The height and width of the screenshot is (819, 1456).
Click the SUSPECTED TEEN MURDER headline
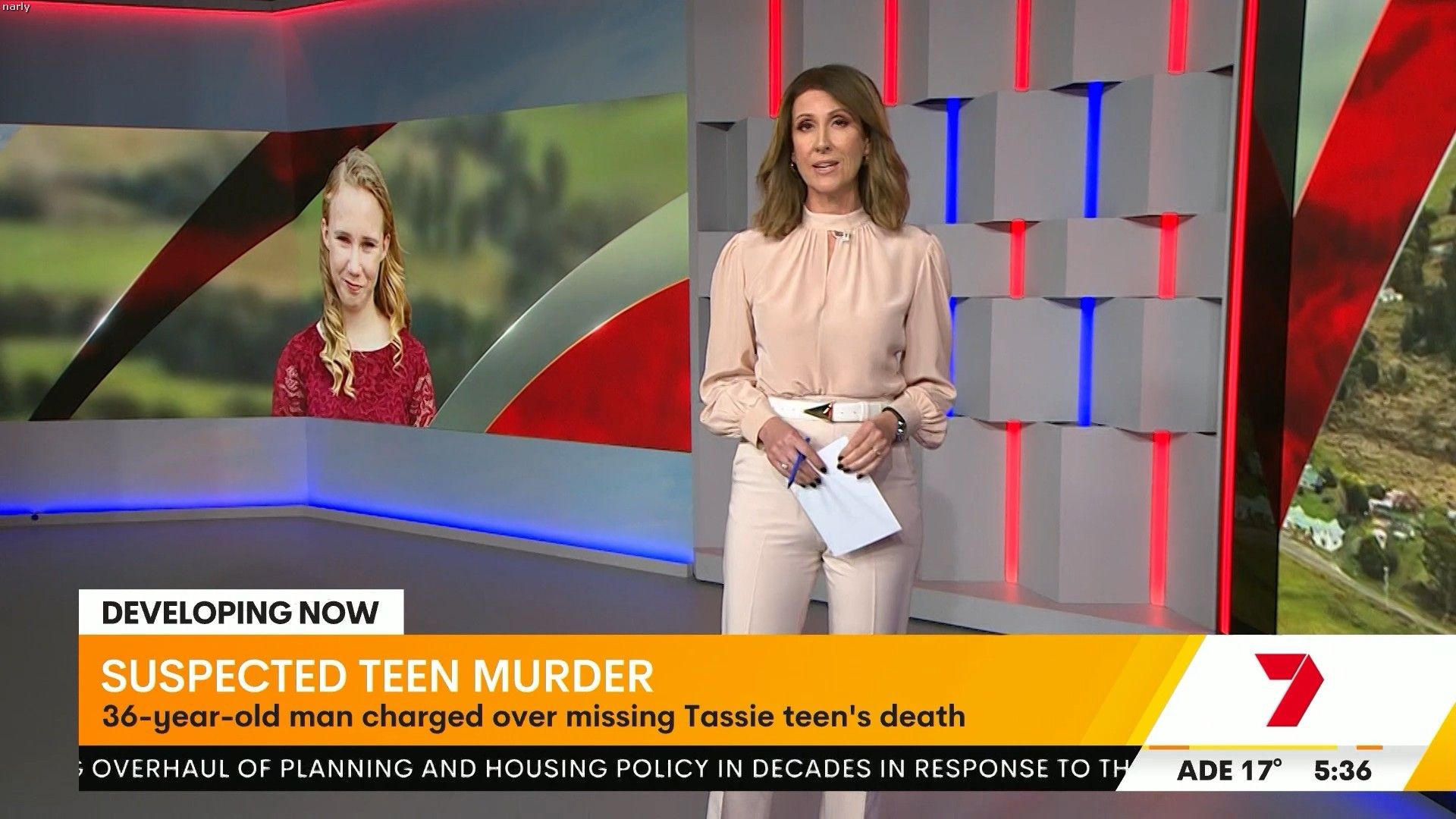pos(377,676)
